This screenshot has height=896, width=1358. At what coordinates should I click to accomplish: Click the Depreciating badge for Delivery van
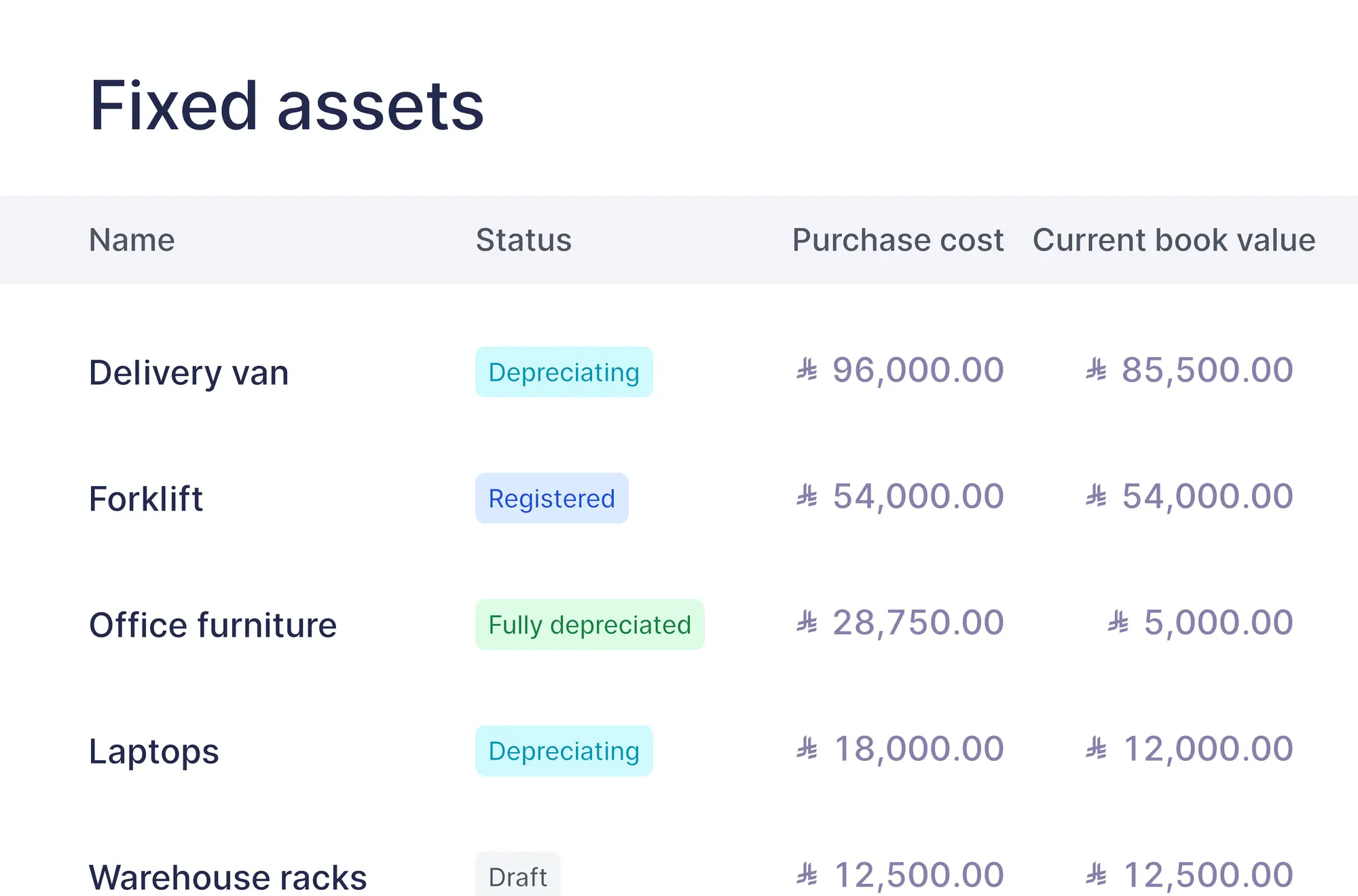point(564,372)
